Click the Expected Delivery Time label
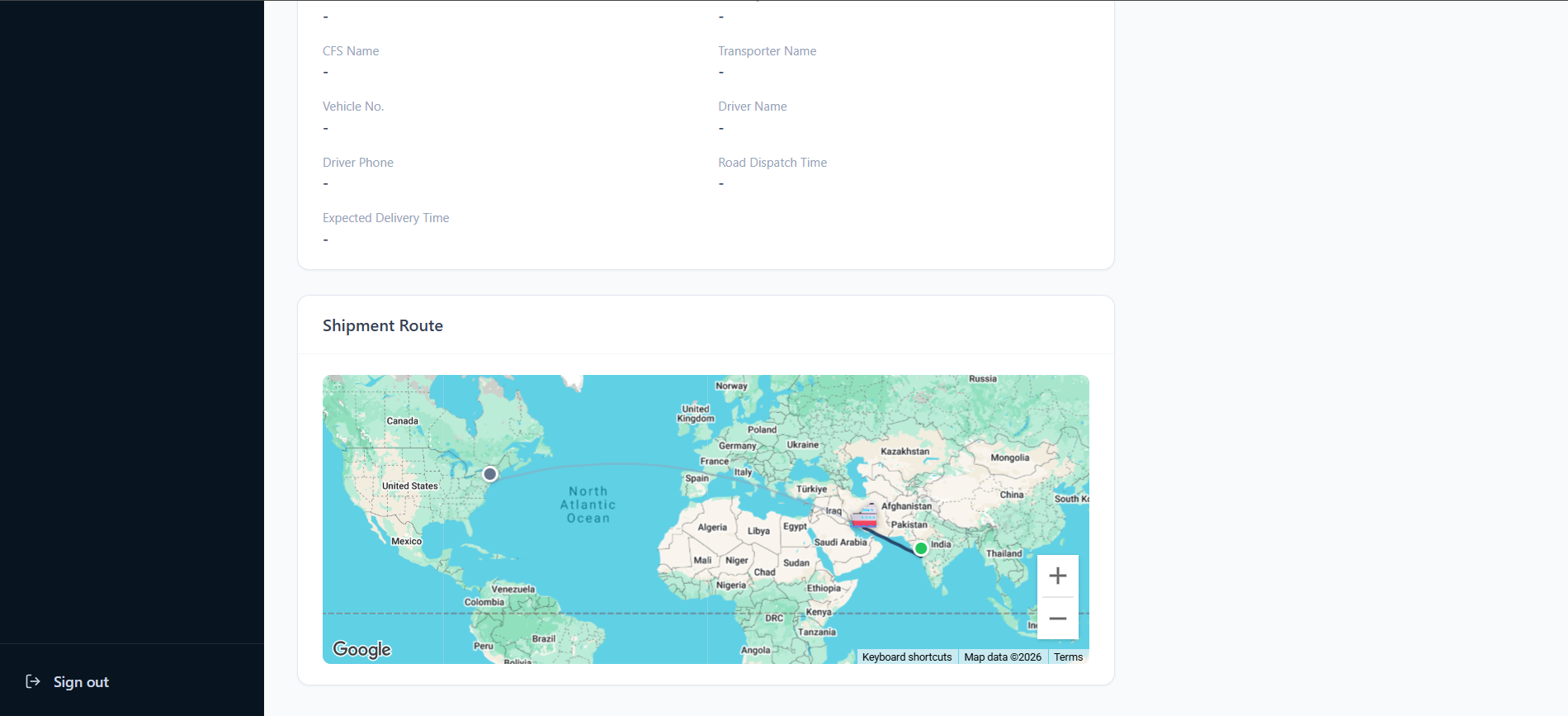The image size is (1568, 716). coord(386,218)
